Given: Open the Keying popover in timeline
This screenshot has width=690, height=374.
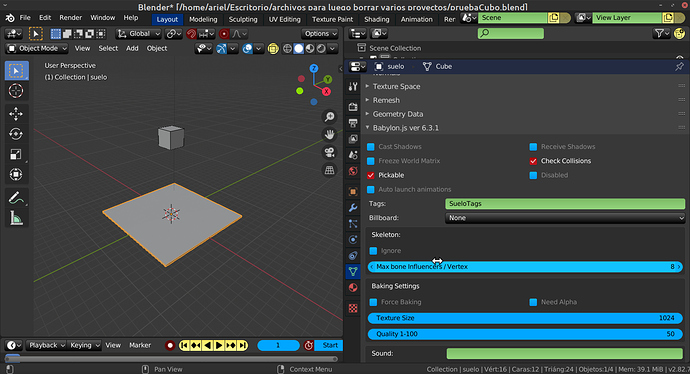Looking at the screenshot, I should (x=85, y=345).
